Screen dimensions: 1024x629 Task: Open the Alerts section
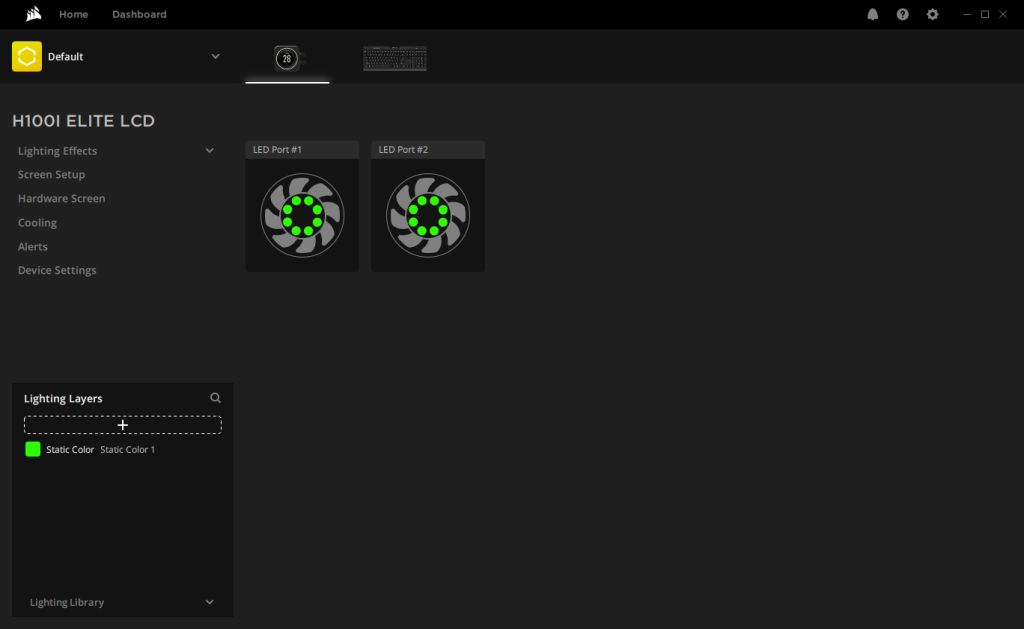click(33, 246)
